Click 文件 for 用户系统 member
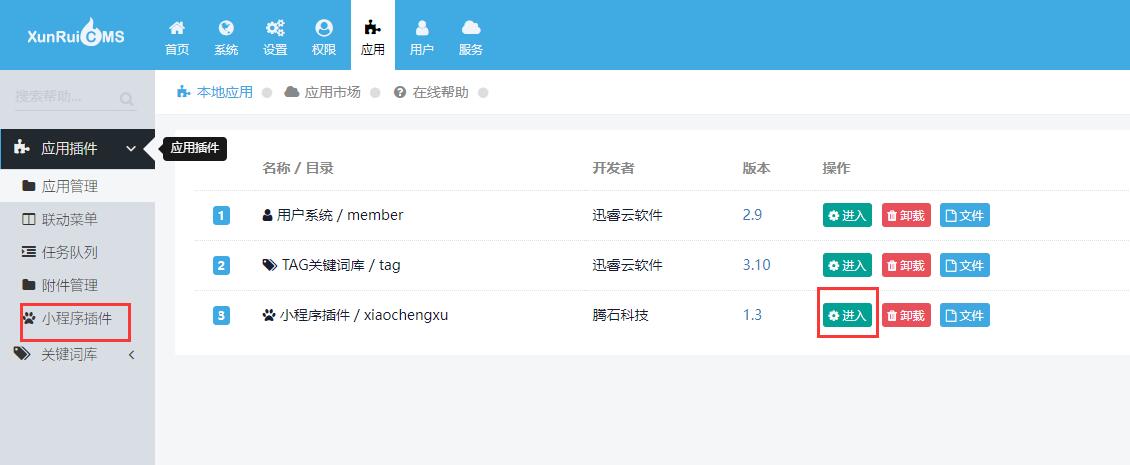 [964, 216]
